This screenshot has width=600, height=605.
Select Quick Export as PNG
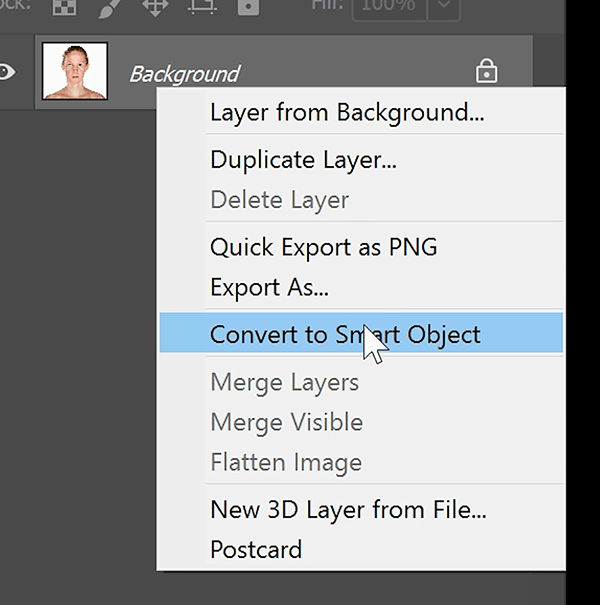[x=323, y=246]
